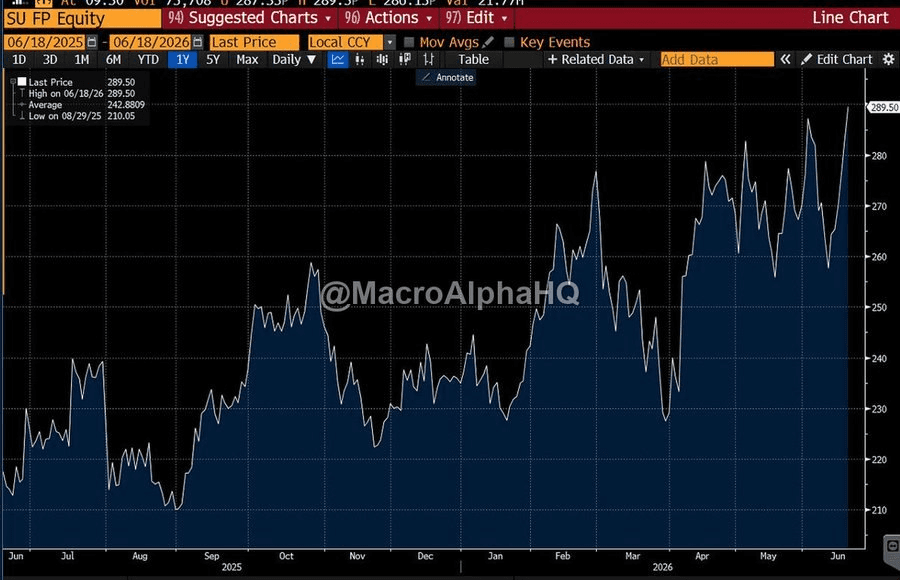Toggle the Last Price series visibility box
The image size is (900, 580).
(22, 82)
